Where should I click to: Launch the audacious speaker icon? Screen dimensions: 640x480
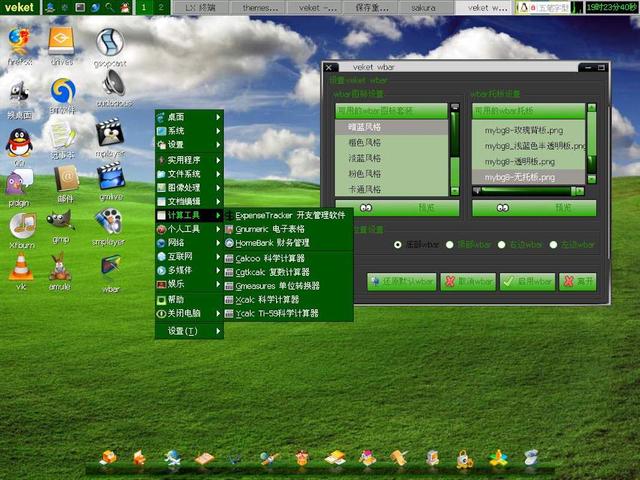click(x=114, y=83)
